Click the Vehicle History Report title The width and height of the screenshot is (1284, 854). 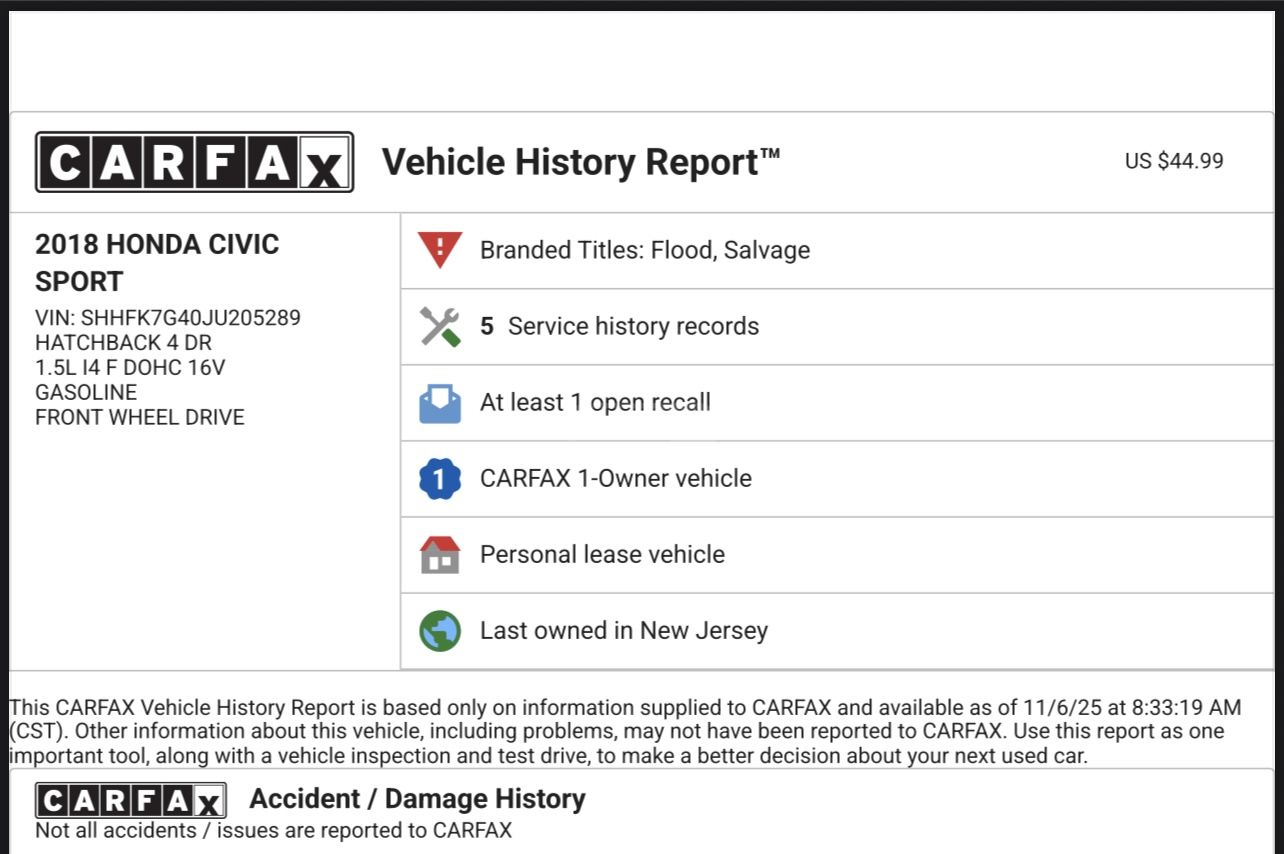580,162
